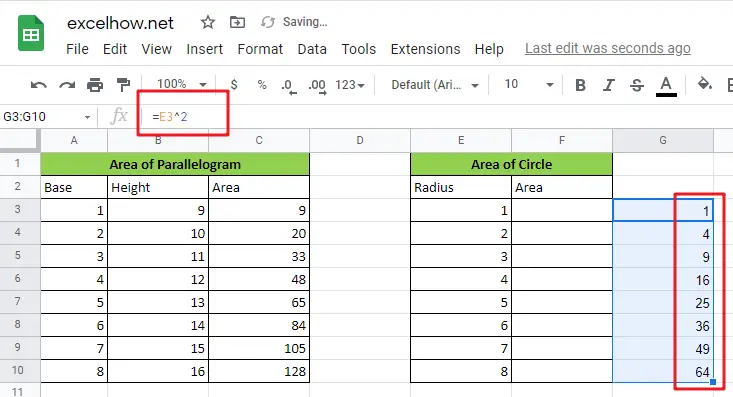Select the paint format tool
Image resolution: width=733 pixels, height=397 pixels.
click(x=123, y=85)
